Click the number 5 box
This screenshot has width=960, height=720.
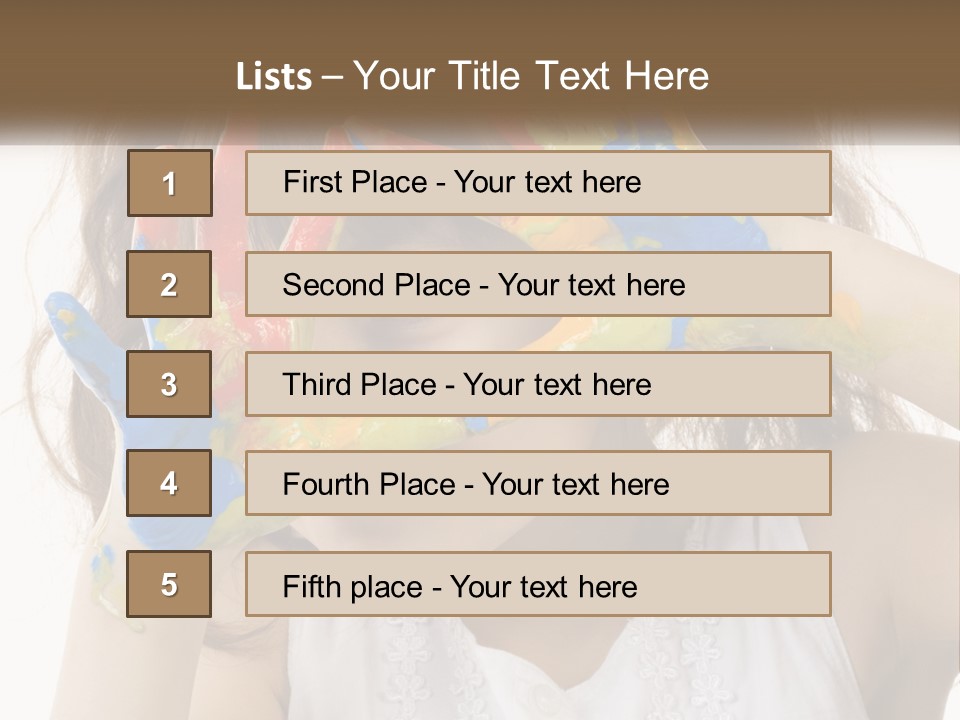coord(169,584)
